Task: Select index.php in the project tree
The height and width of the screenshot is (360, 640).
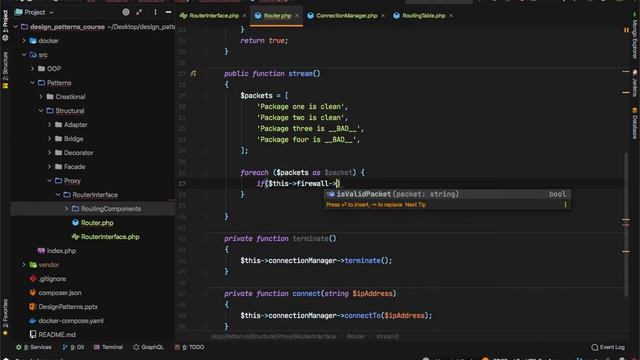Action: click(57, 251)
